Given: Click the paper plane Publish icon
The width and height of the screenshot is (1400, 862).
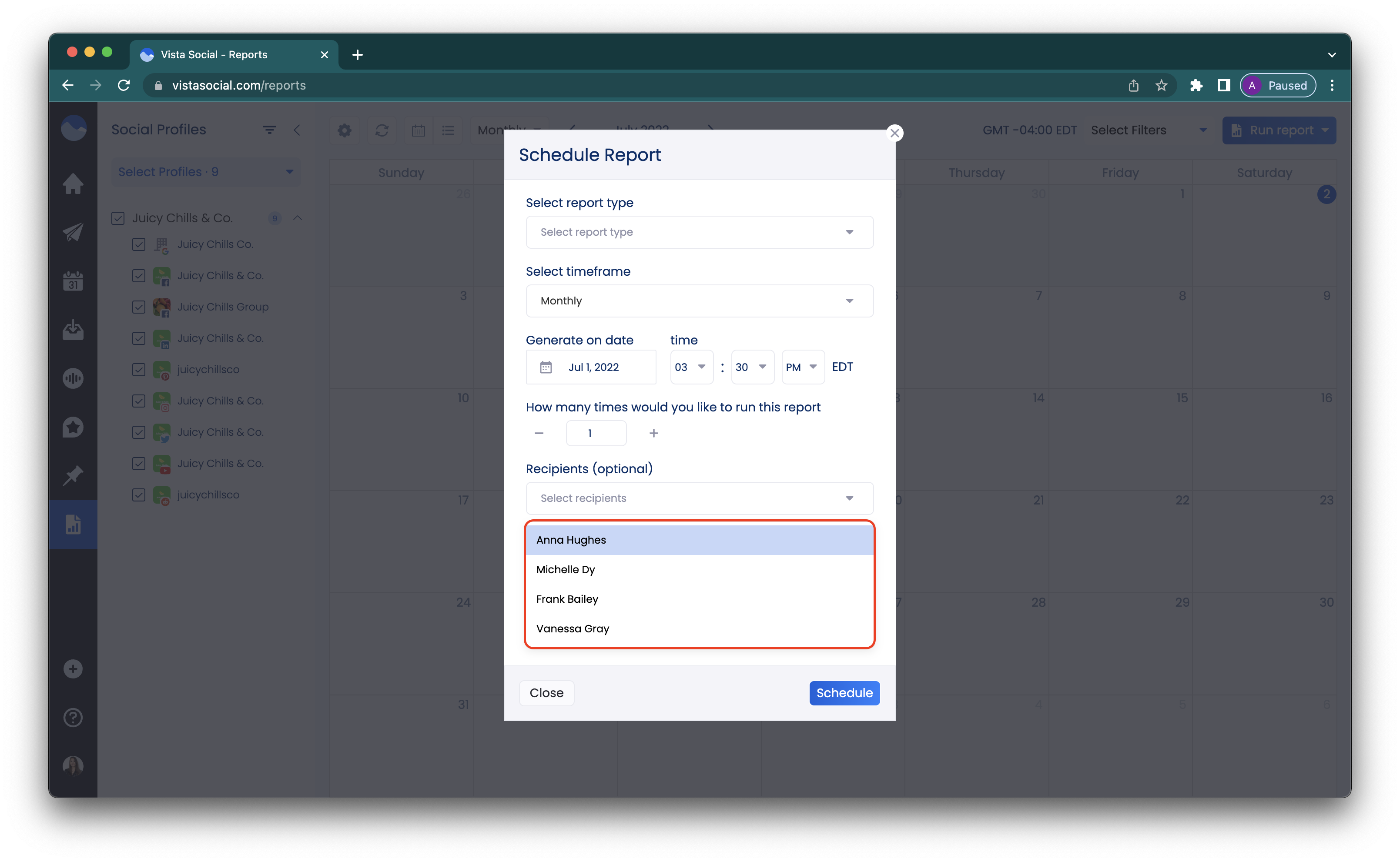Looking at the screenshot, I should 73,232.
